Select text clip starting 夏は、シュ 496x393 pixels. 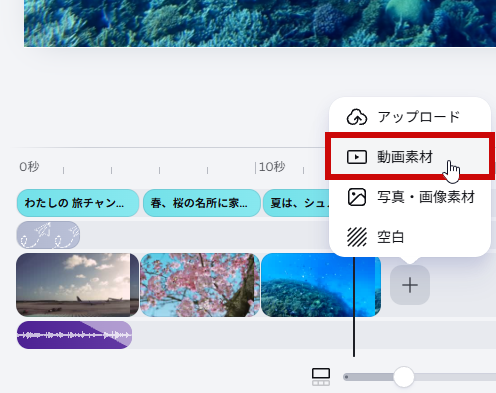point(296,203)
